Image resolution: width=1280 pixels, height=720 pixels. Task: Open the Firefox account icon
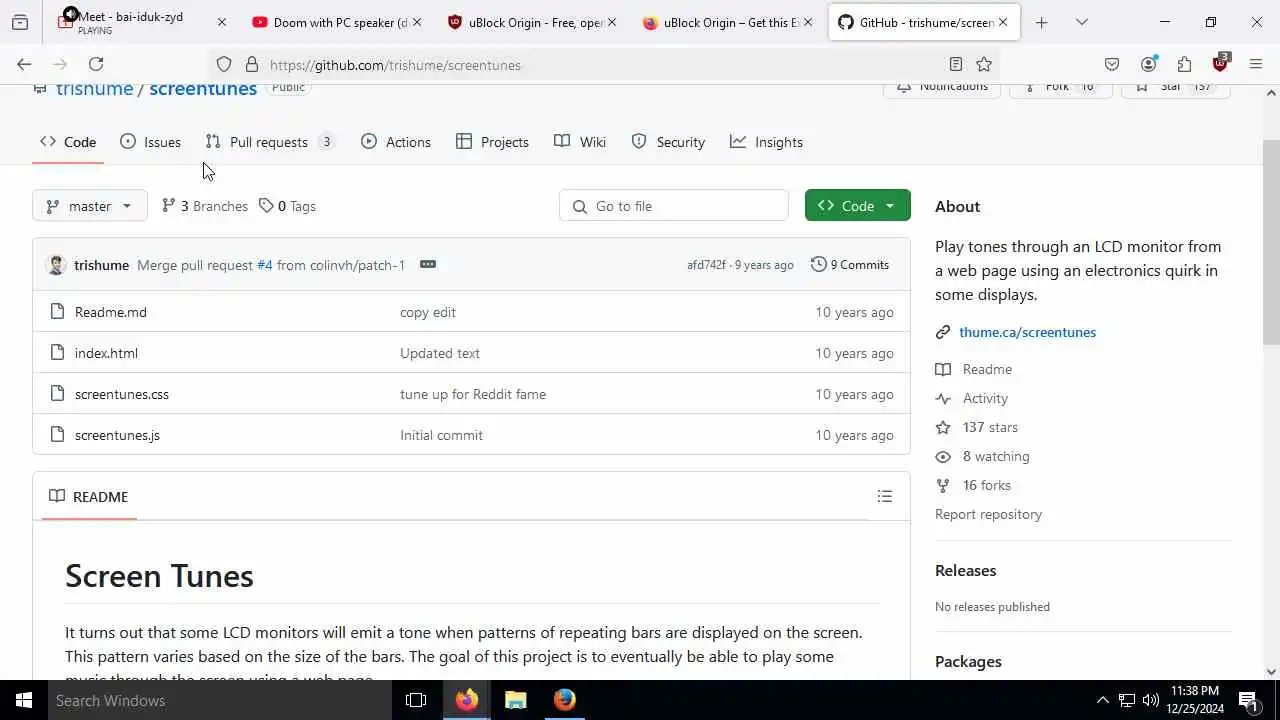(1148, 64)
